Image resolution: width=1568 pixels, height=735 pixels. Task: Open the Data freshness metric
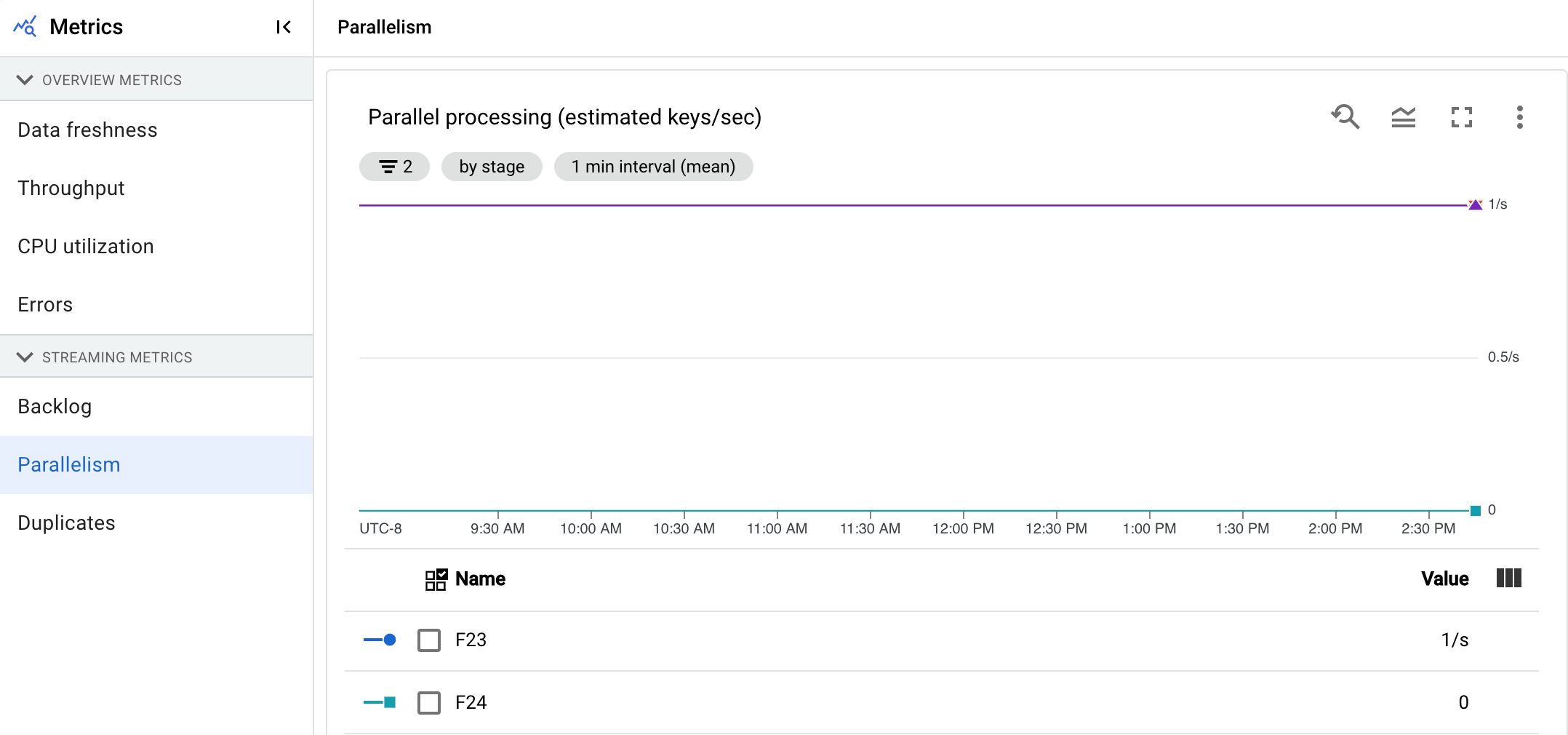pos(87,130)
